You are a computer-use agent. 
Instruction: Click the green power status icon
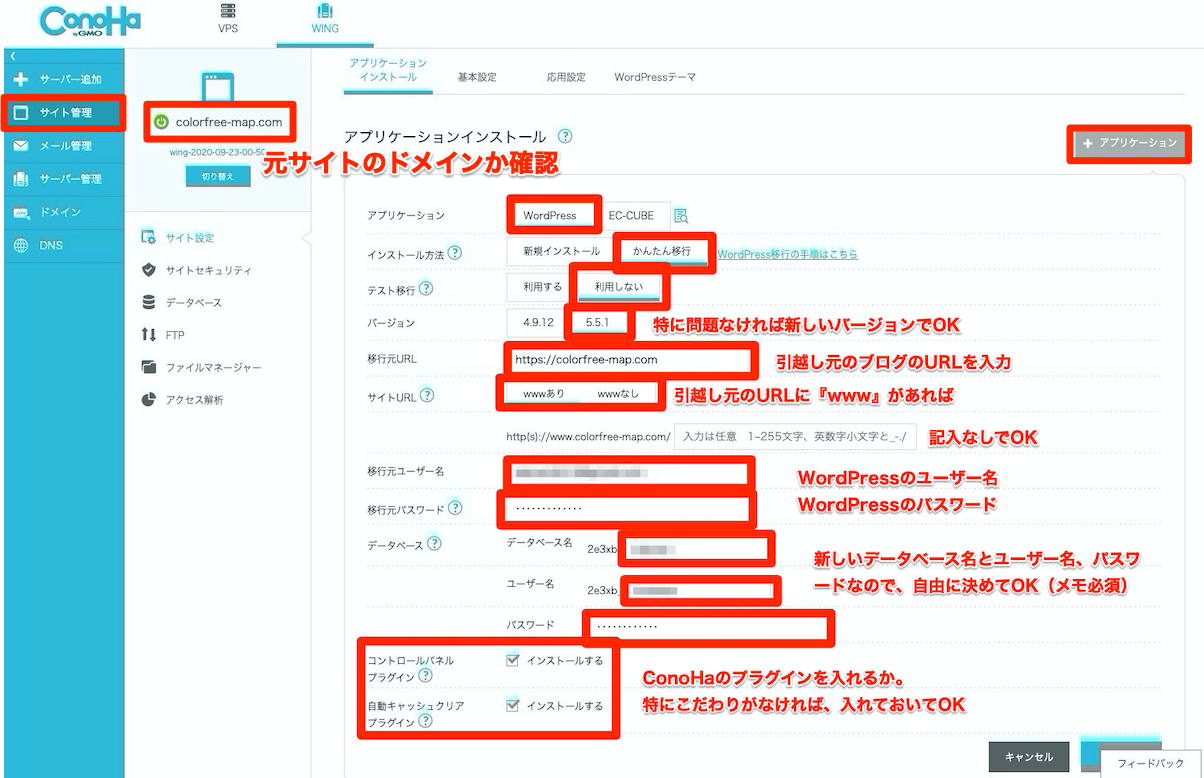click(x=161, y=123)
